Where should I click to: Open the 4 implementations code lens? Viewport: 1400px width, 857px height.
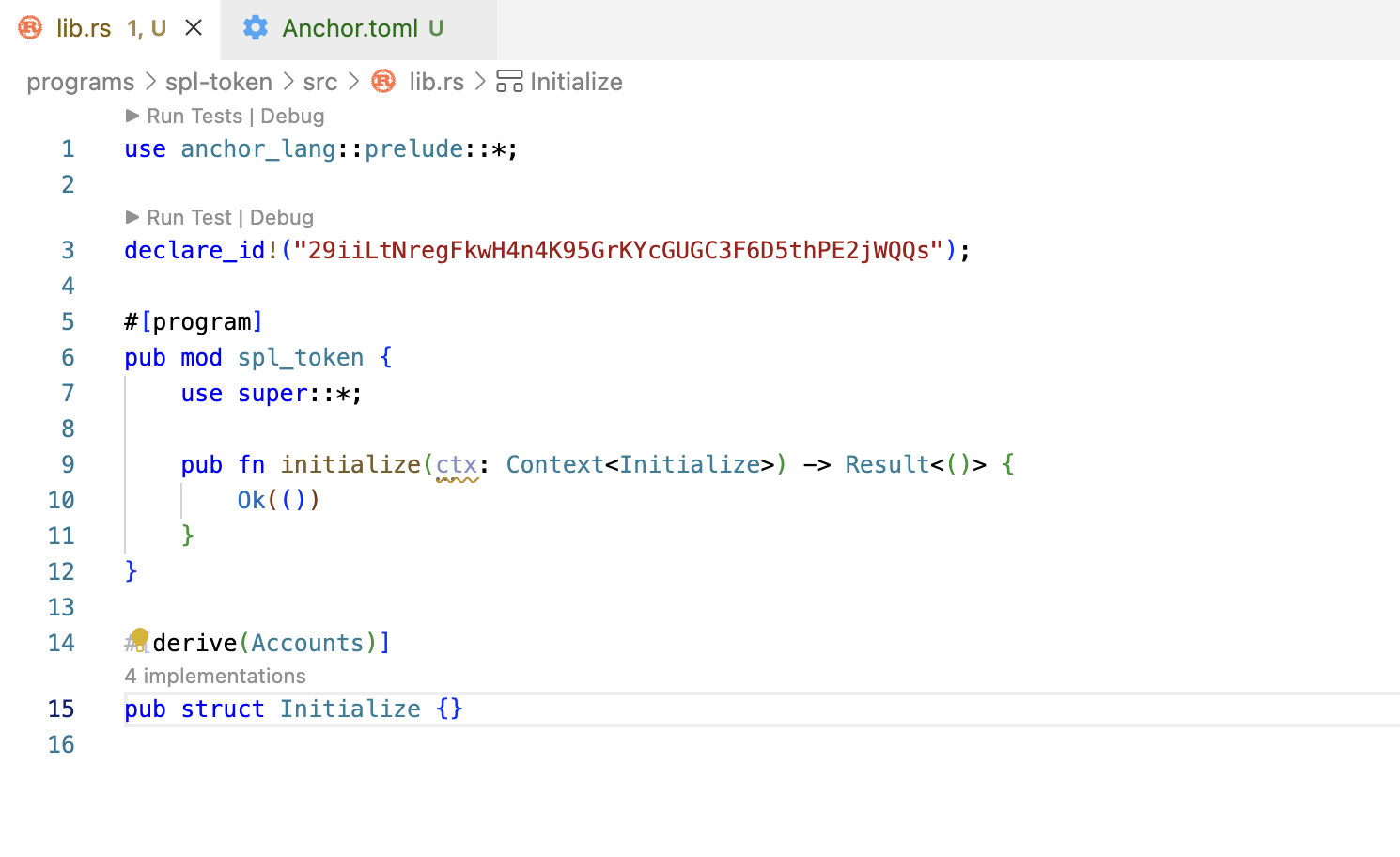point(215,676)
